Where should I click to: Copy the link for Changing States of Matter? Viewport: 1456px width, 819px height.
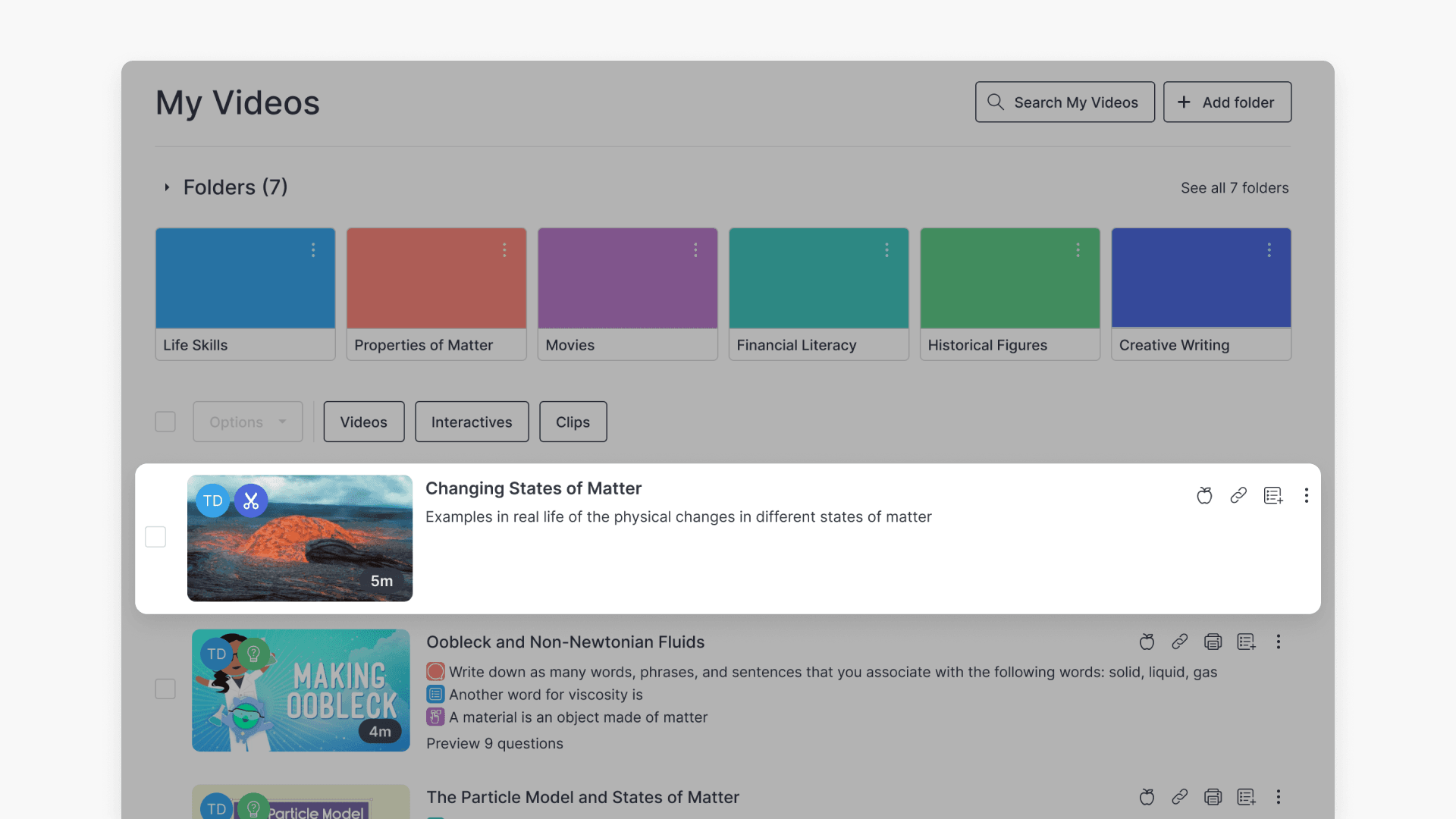tap(1239, 495)
